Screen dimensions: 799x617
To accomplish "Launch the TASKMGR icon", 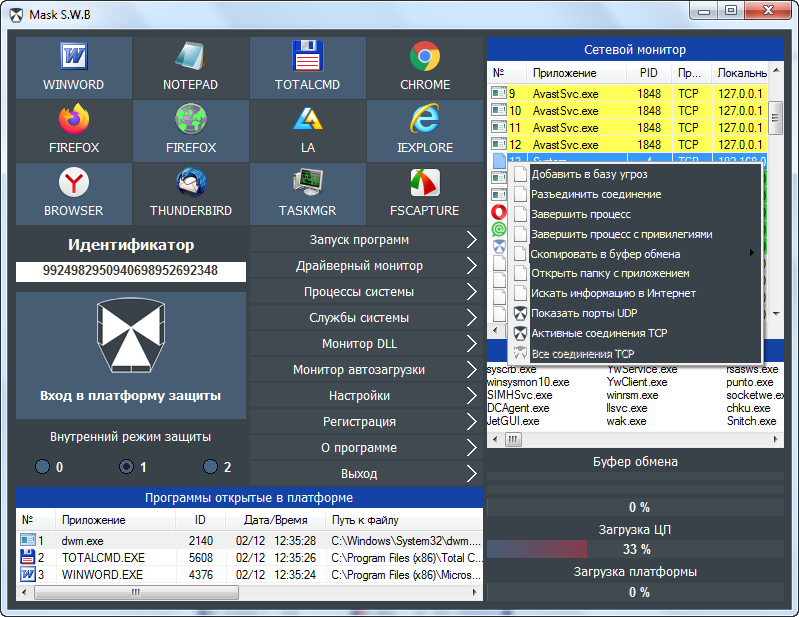I will pos(307,193).
